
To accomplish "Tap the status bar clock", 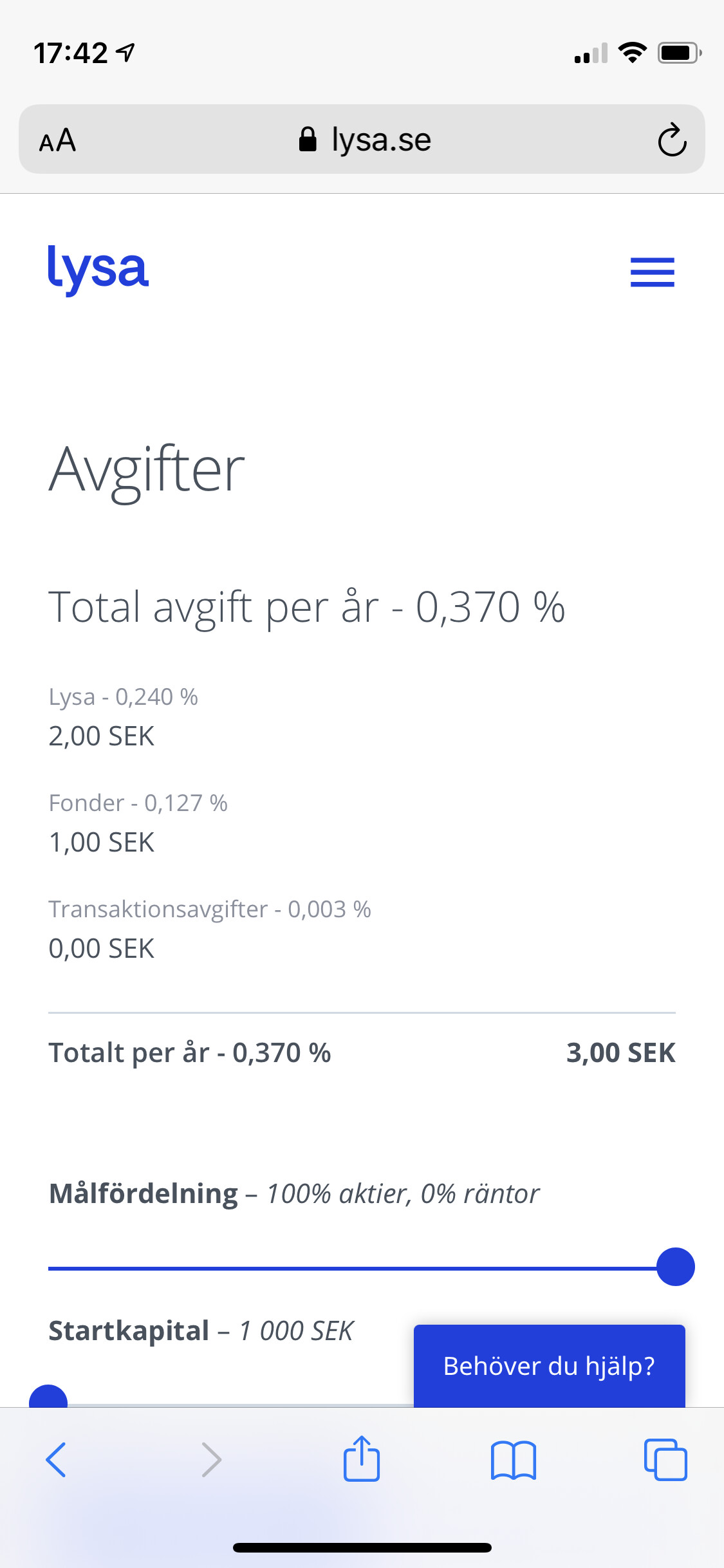I will pyautogui.click(x=71, y=53).
